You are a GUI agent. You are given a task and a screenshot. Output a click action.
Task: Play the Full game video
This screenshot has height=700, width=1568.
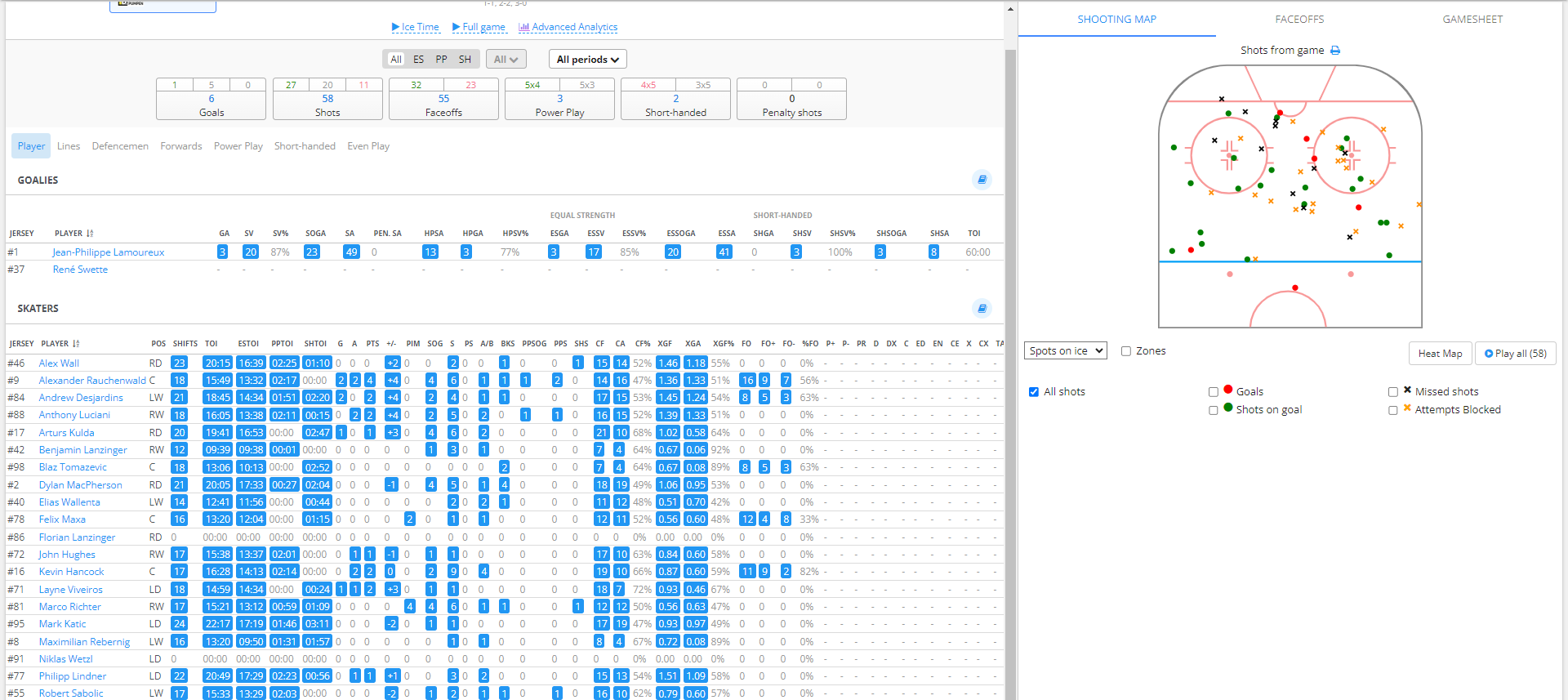pos(479,27)
